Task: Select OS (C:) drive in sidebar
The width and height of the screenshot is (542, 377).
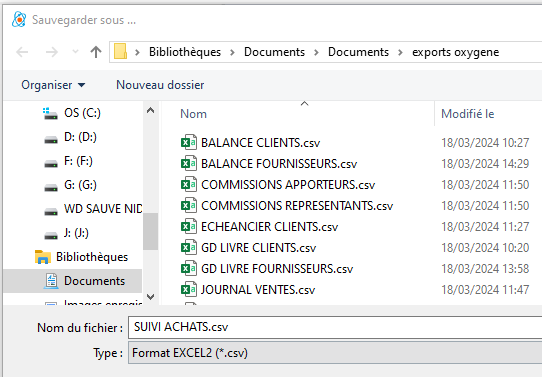Action: point(82,113)
